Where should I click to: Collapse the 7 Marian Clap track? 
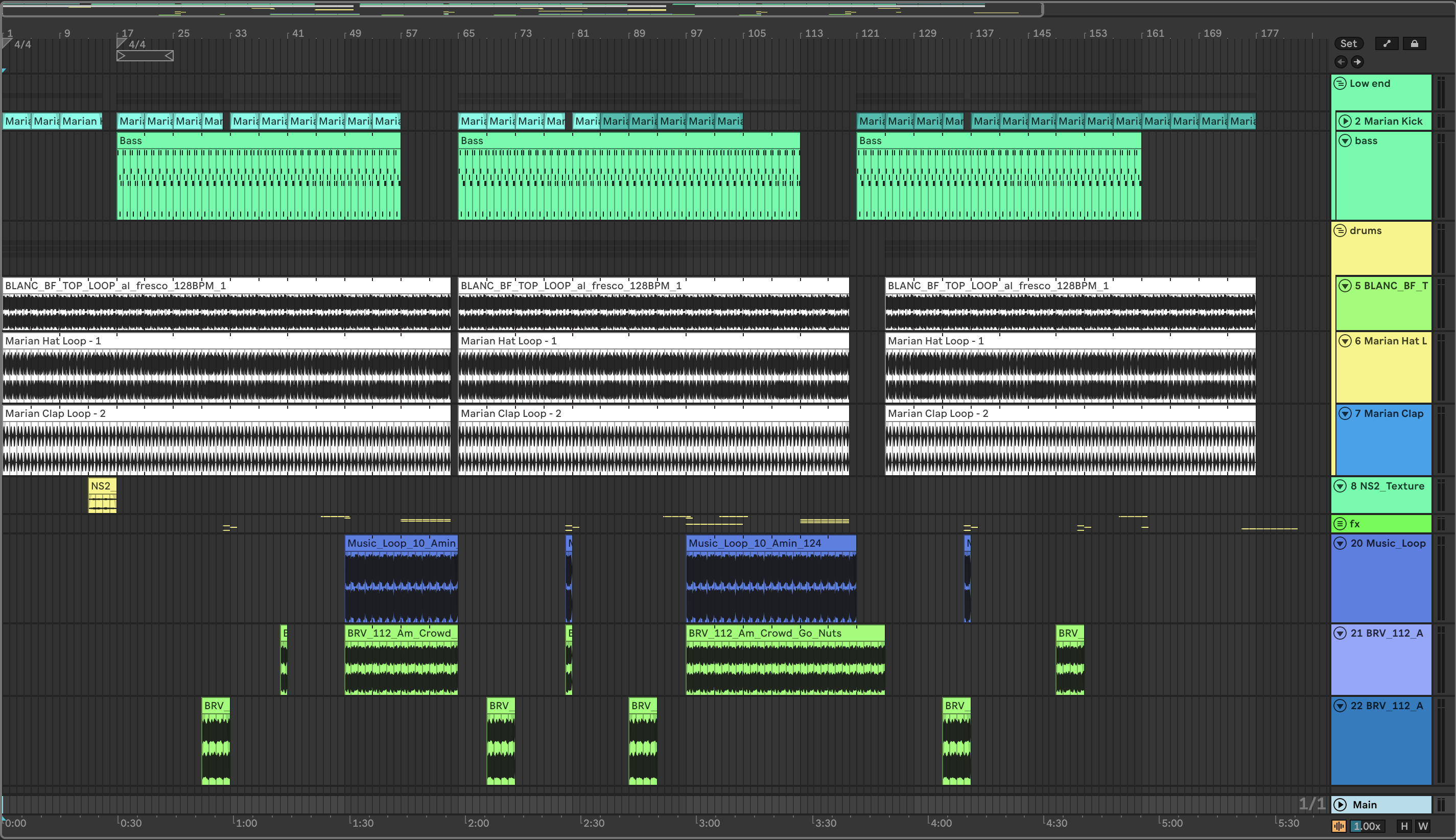(1345, 414)
